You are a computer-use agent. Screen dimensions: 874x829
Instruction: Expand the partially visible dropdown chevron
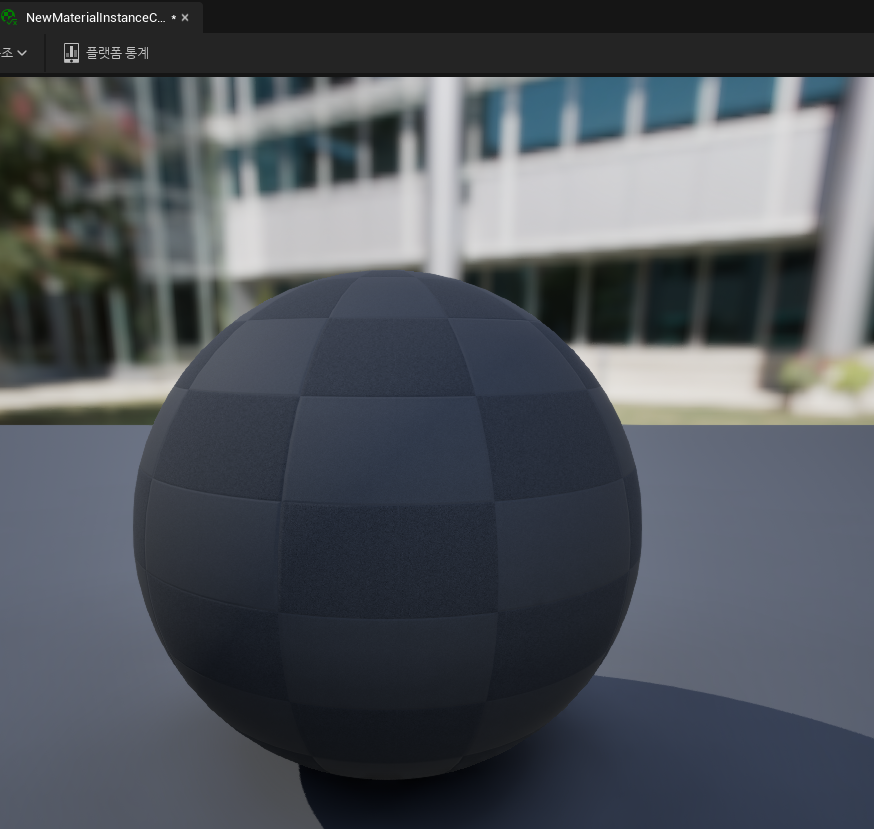[x=22, y=53]
